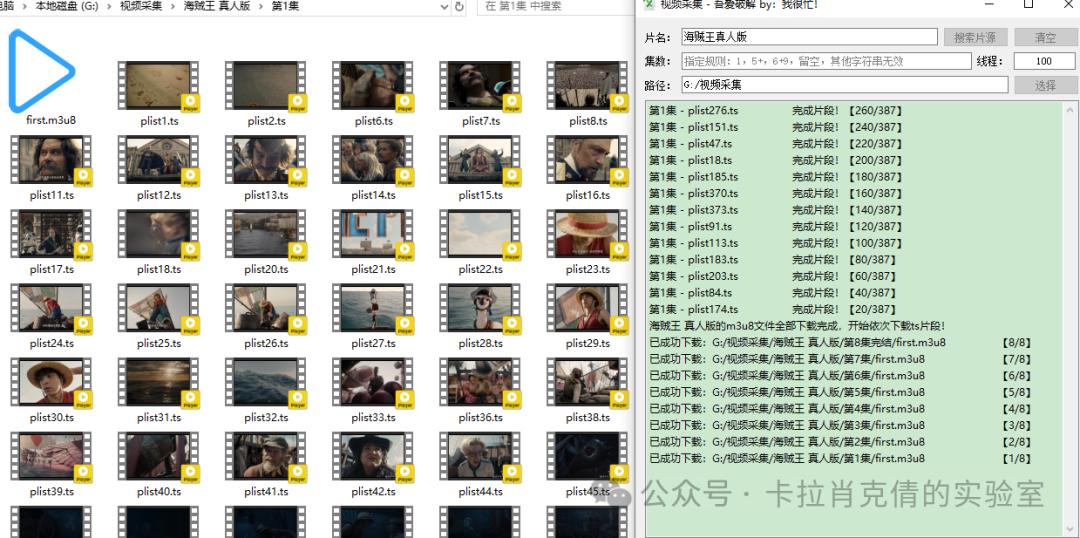Image resolution: width=1080 pixels, height=538 pixels.
Task: Select the plist23.ts video file
Action: 587,235
